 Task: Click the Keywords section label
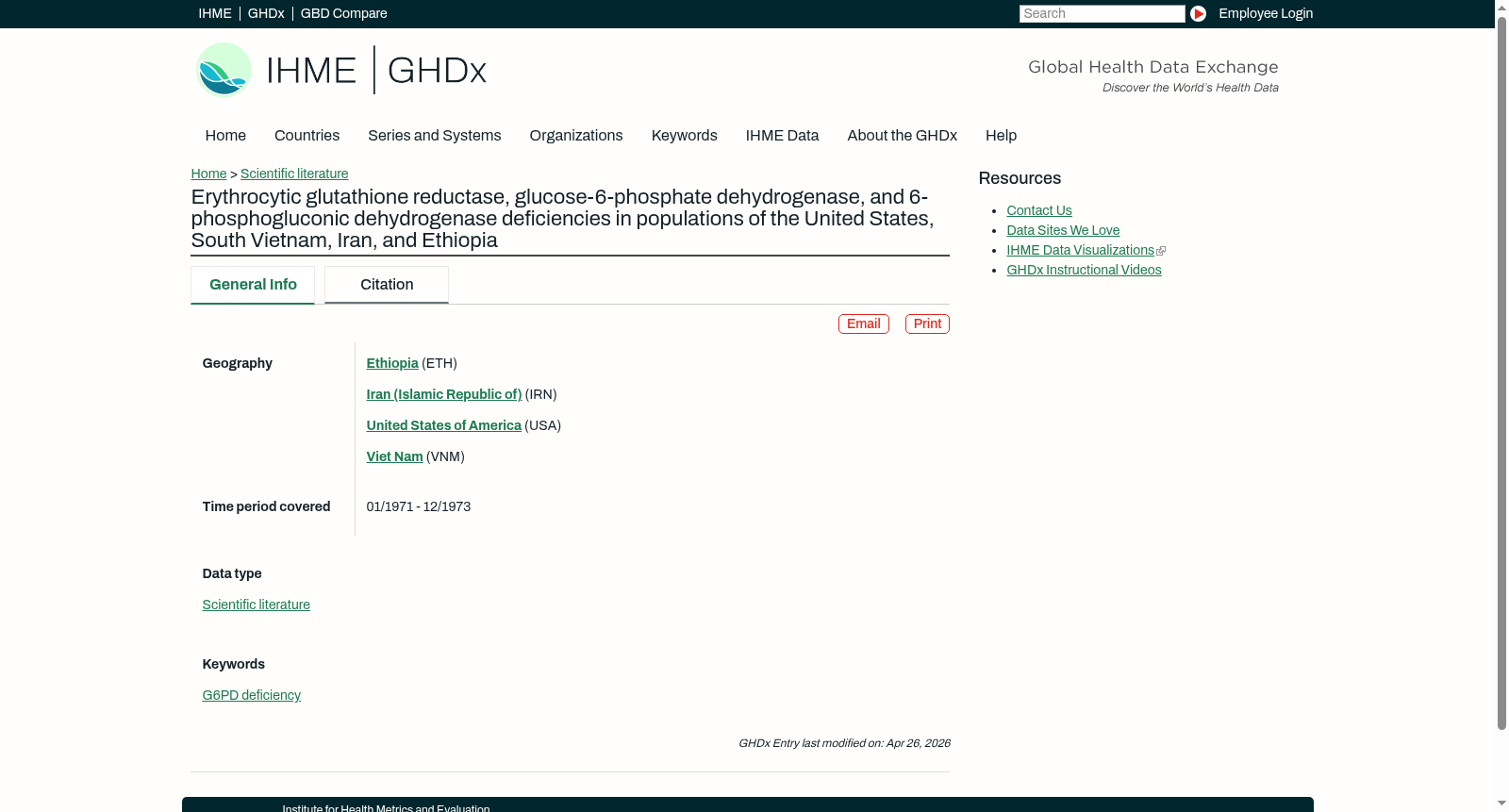click(234, 664)
